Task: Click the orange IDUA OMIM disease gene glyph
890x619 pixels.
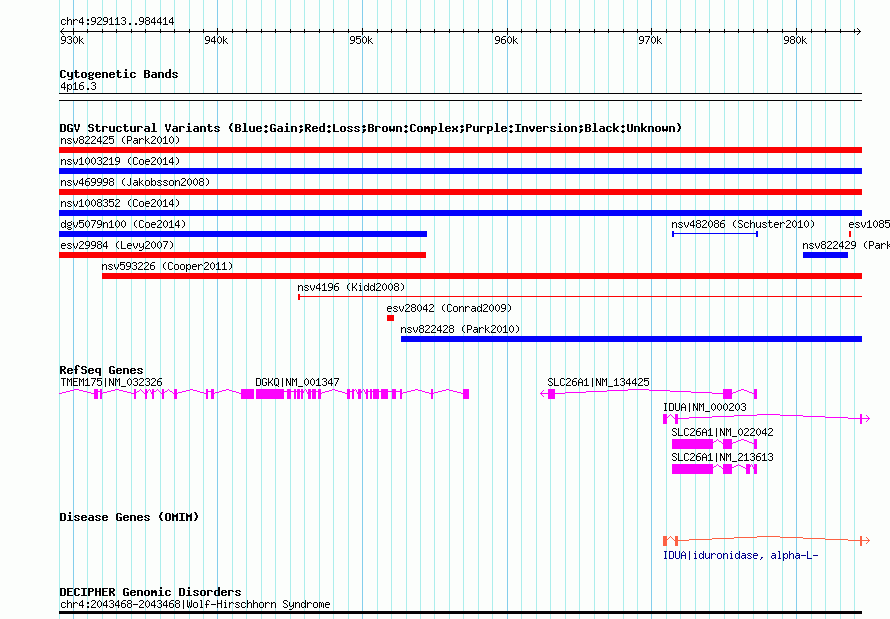Action: [766, 541]
